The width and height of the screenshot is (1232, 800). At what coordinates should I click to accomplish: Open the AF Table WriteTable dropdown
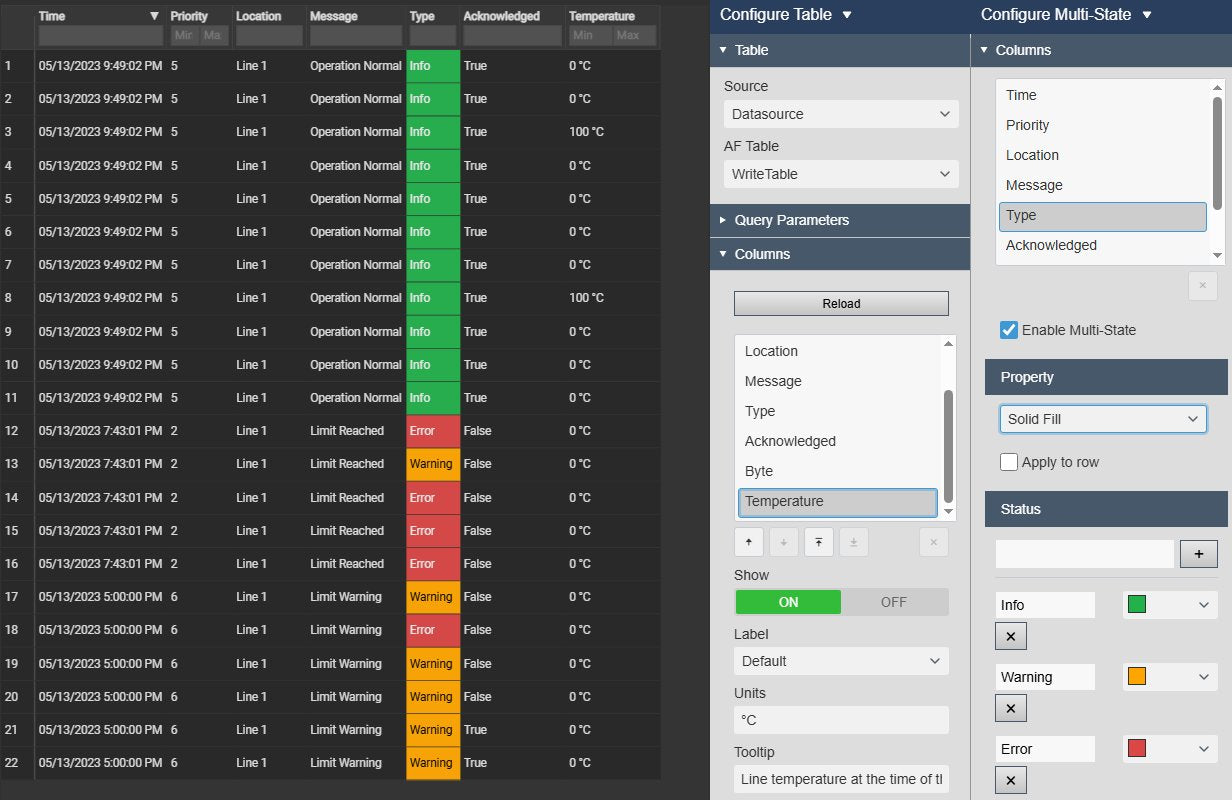(841, 174)
